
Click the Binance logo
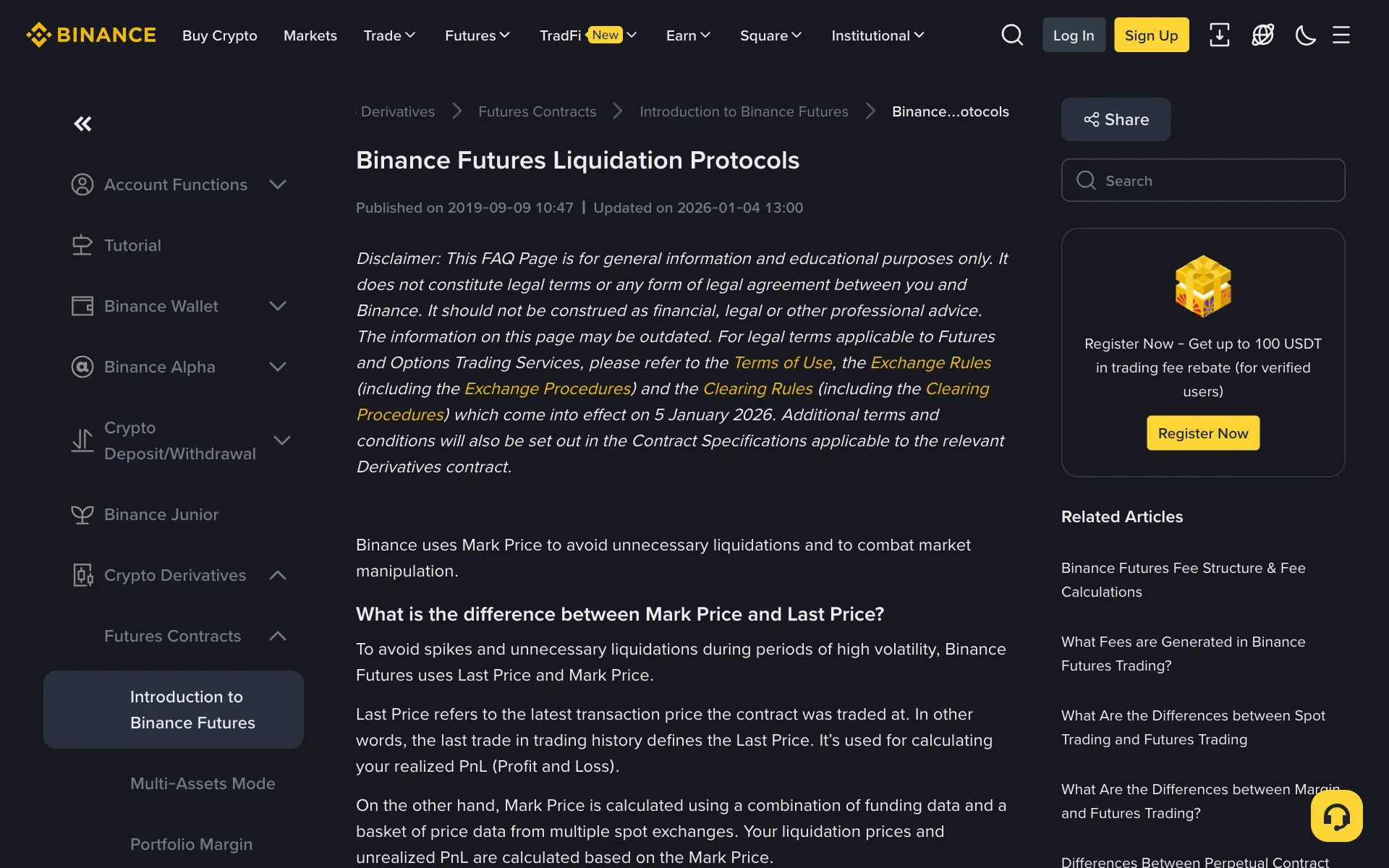tap(91, 35)
